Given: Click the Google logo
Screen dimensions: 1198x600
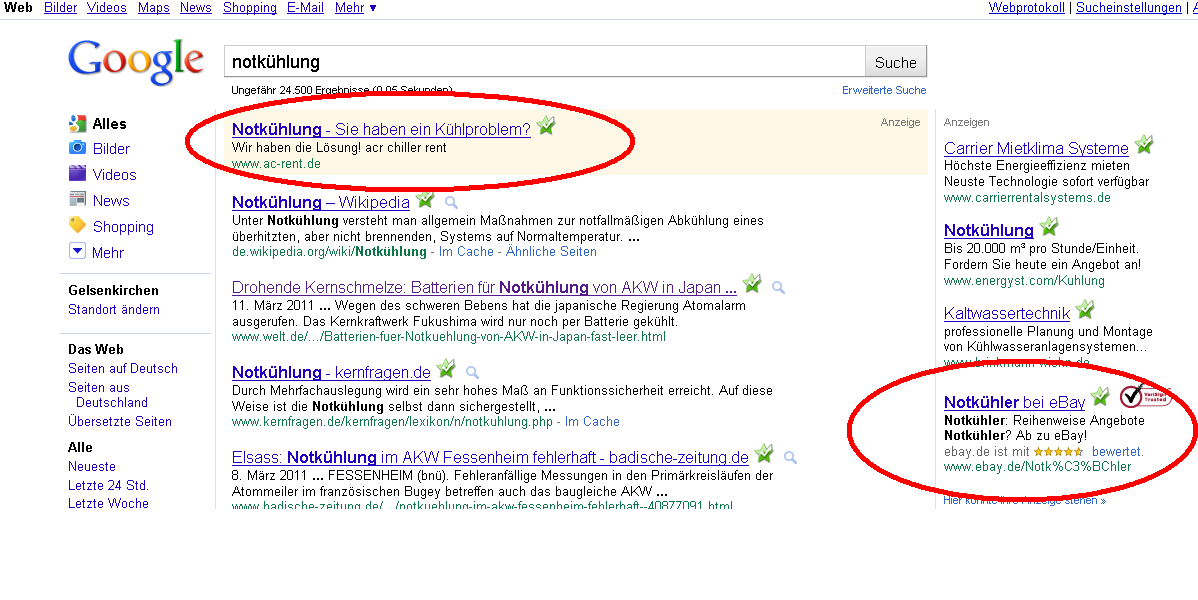Looking at the screenshot, I should [136, 62].
